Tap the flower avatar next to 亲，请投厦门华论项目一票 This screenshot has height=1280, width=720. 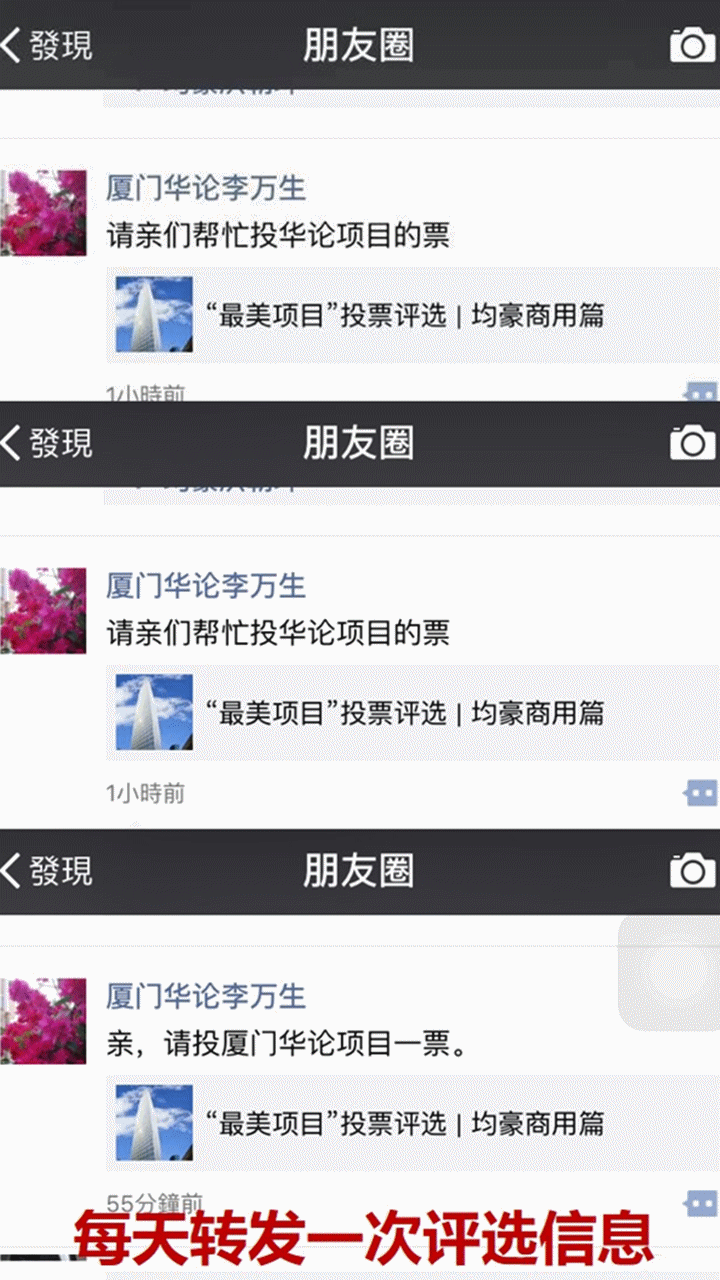click(x=43, y=1021)
